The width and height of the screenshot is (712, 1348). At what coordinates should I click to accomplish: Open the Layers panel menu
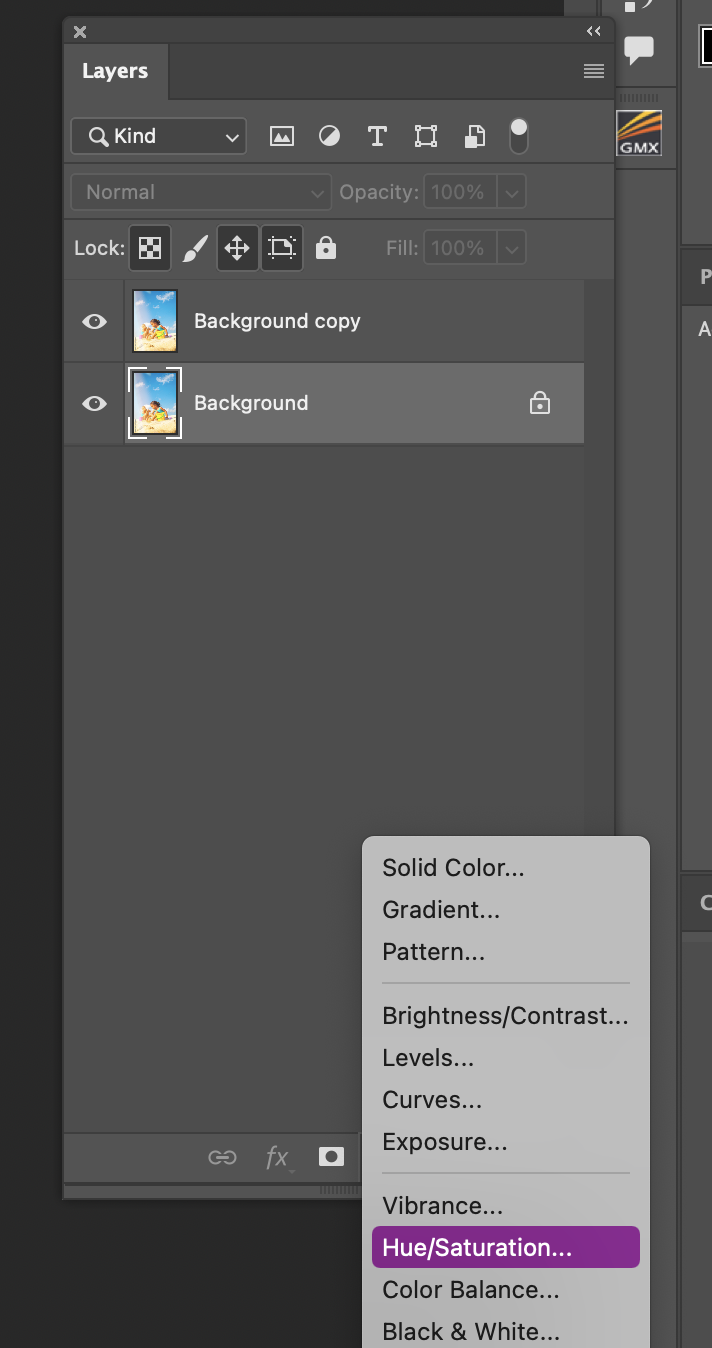(593, 71)
